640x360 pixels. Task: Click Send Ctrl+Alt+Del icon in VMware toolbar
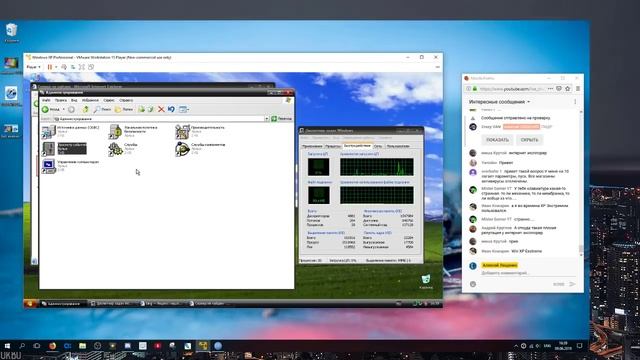click(64, 67)
